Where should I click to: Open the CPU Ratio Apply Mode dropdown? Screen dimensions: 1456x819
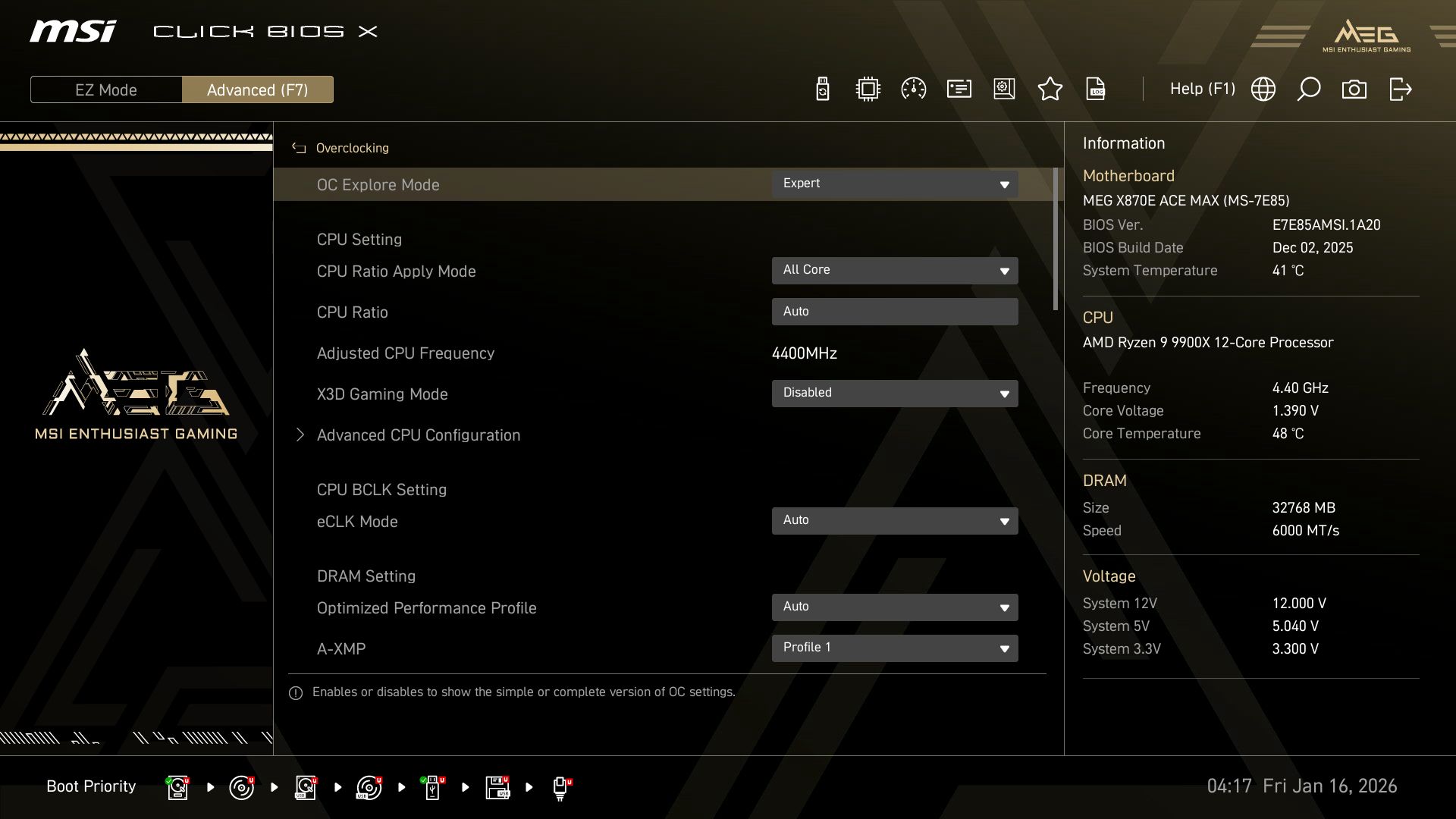click(895, 270)
